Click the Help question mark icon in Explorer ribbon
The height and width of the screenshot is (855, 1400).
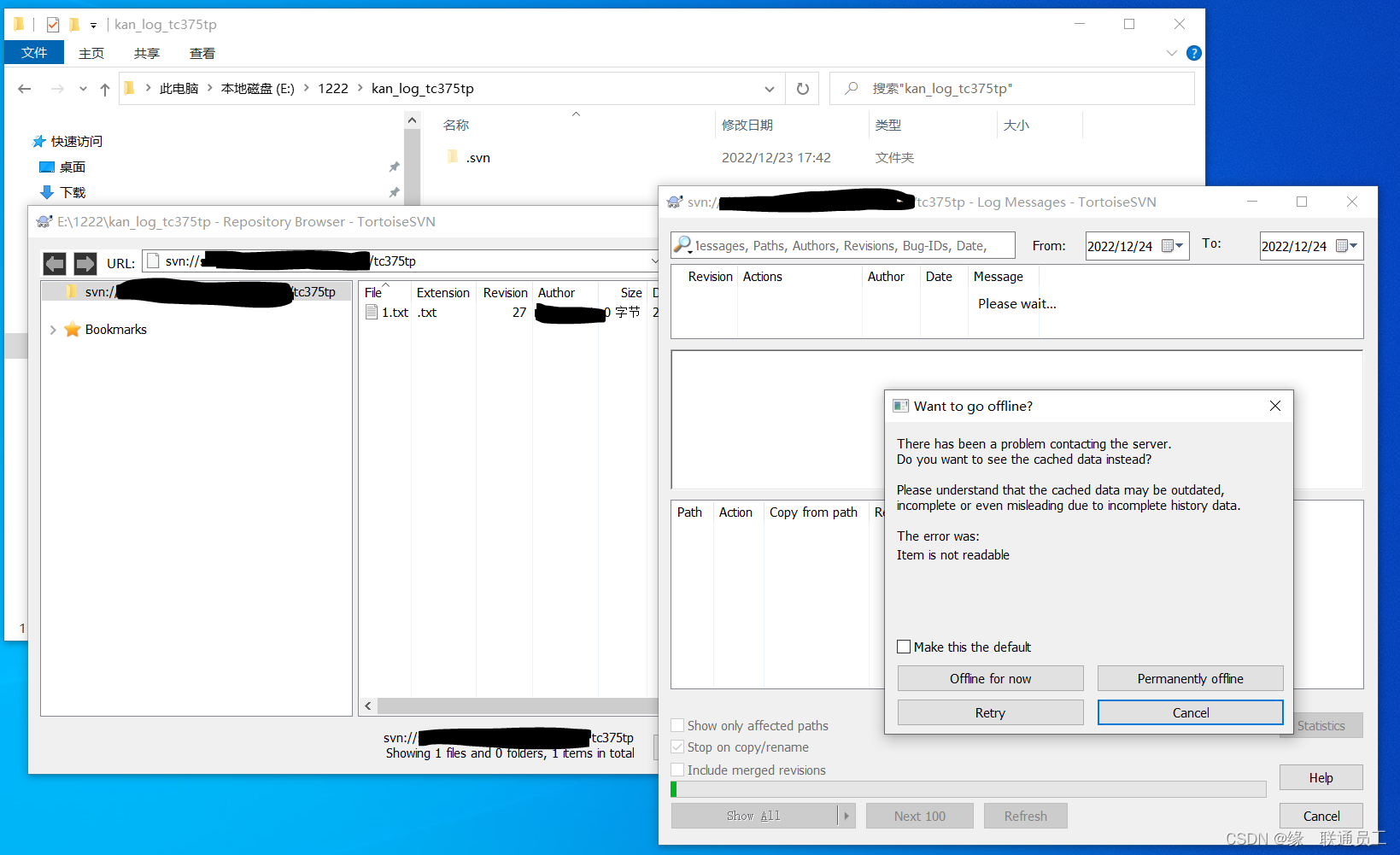click(1193, 52)
